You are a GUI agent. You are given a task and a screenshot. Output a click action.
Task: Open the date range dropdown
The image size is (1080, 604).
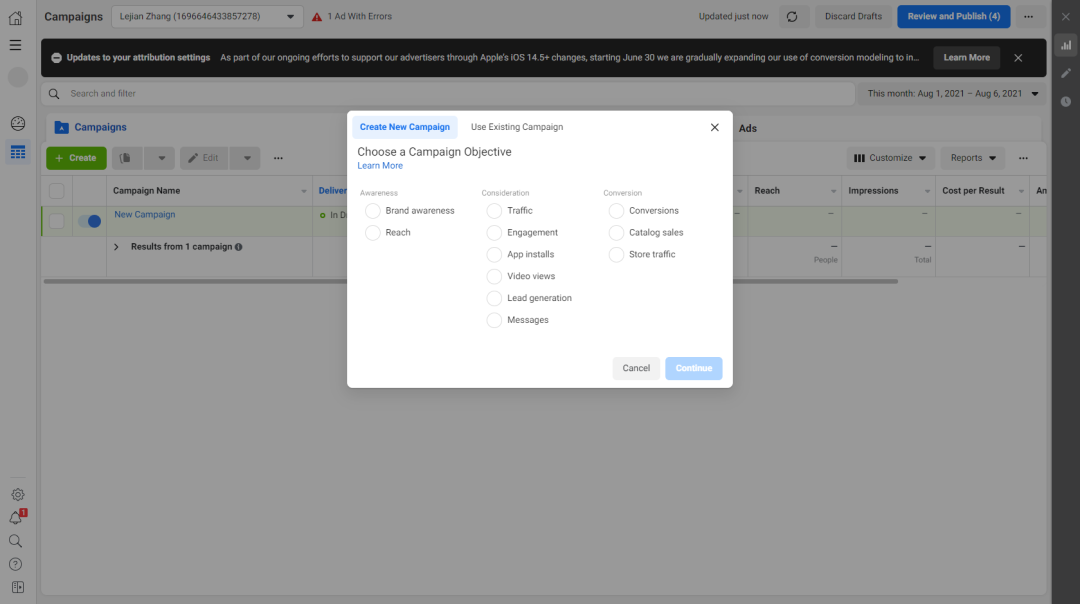pyautogui.click(x=953, y=94)
